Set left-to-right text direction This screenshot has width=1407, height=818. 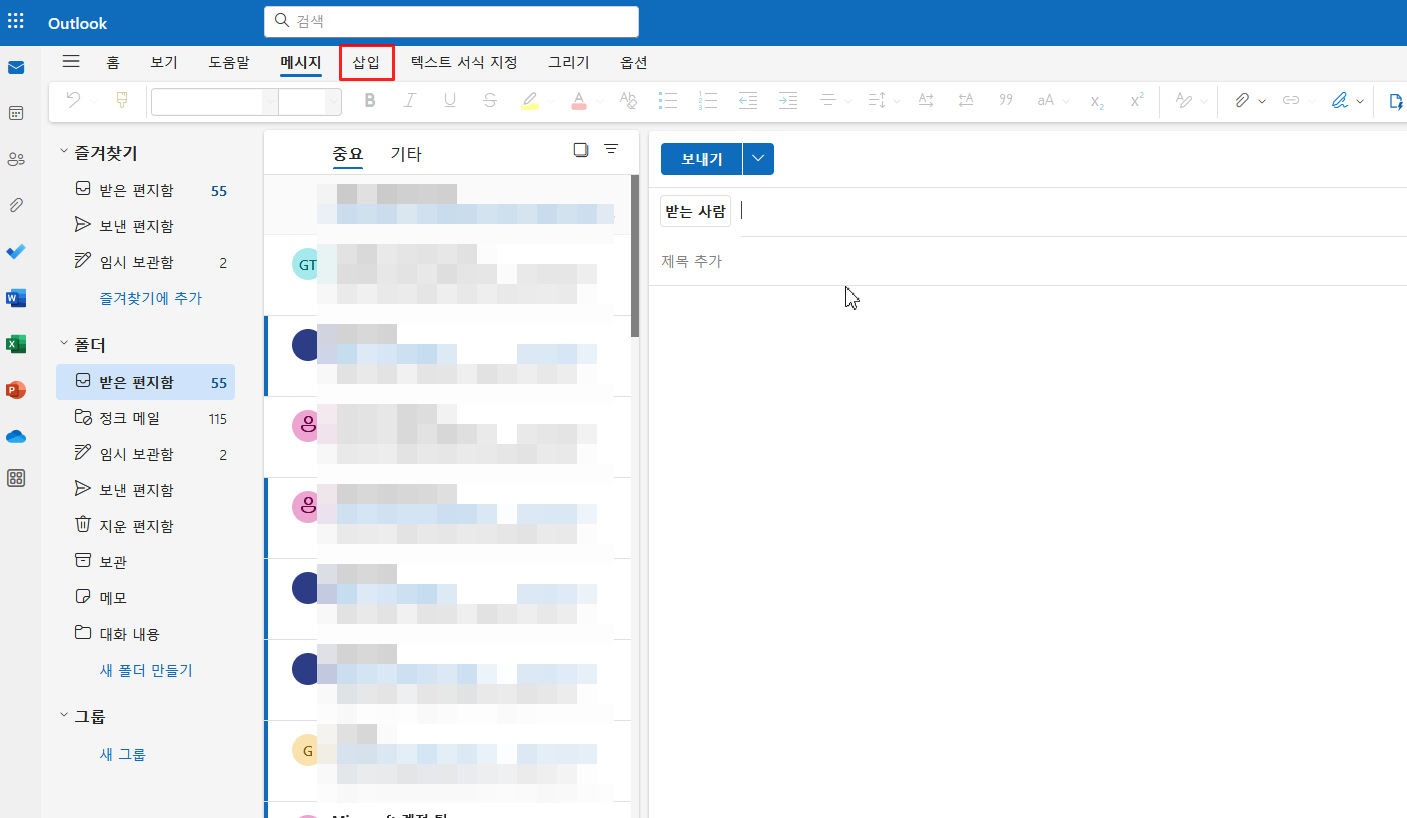[x=926, y=101]
